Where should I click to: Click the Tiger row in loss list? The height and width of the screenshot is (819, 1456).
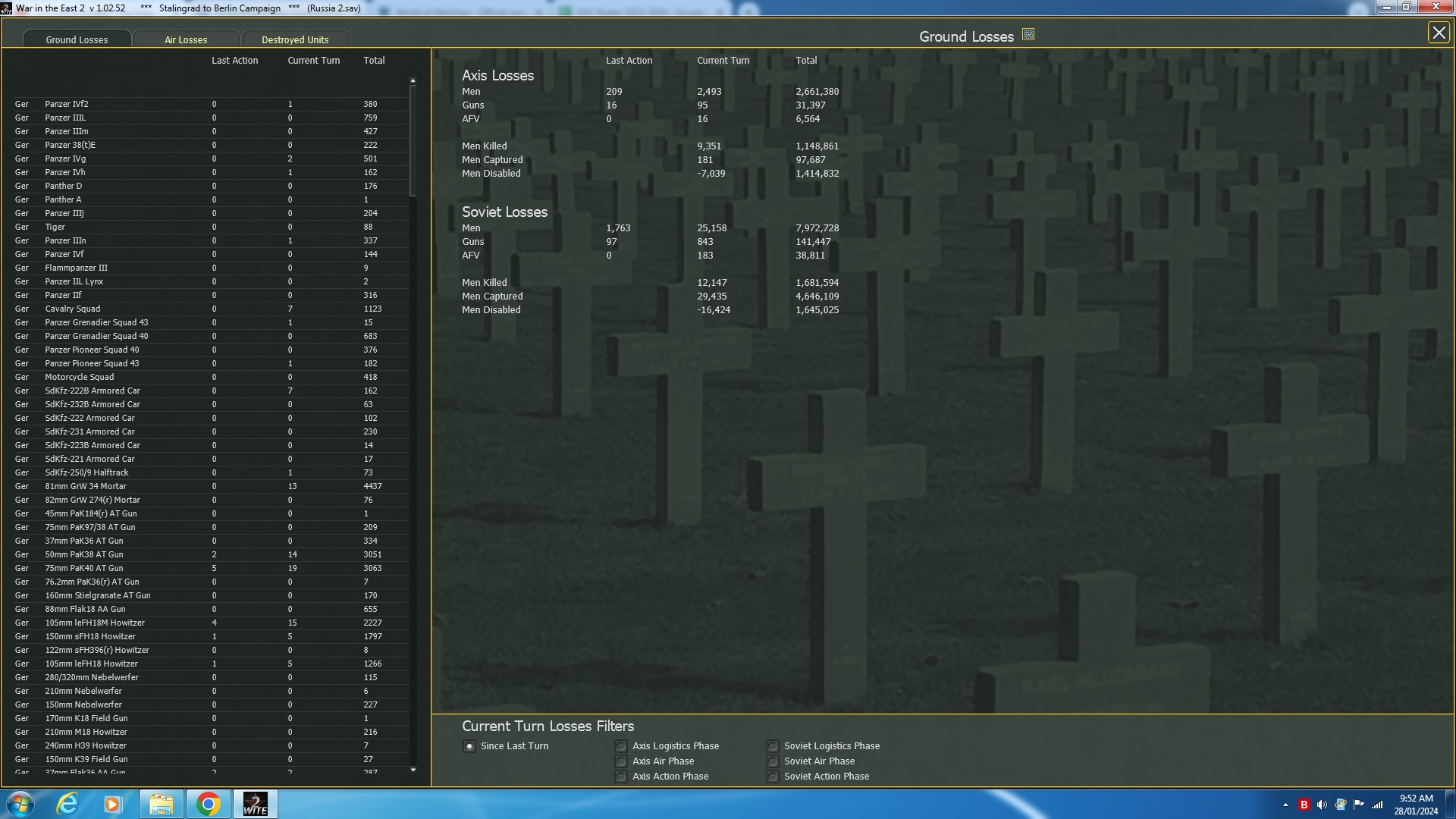pyautogui.click(x=55, y=227)
